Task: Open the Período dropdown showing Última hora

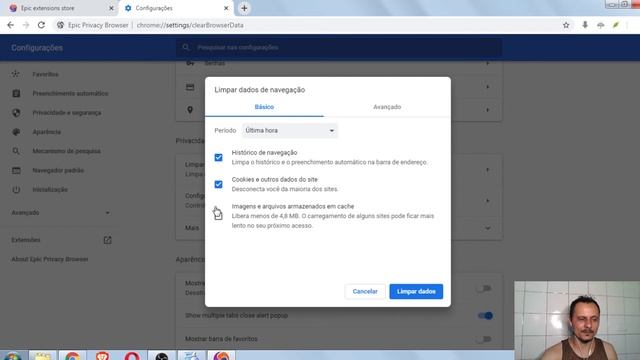Action: (x=290, y=131)
